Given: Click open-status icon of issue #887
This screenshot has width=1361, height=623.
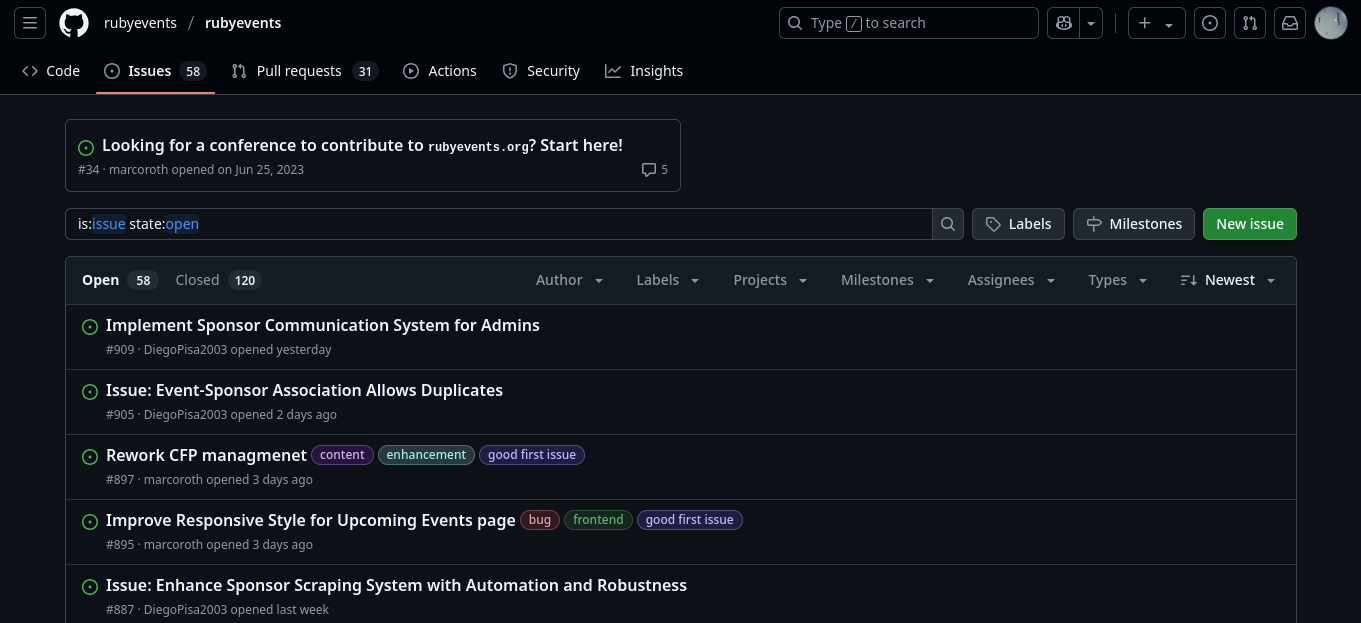Looking at the screenshot, I should (x=90, y=587).
